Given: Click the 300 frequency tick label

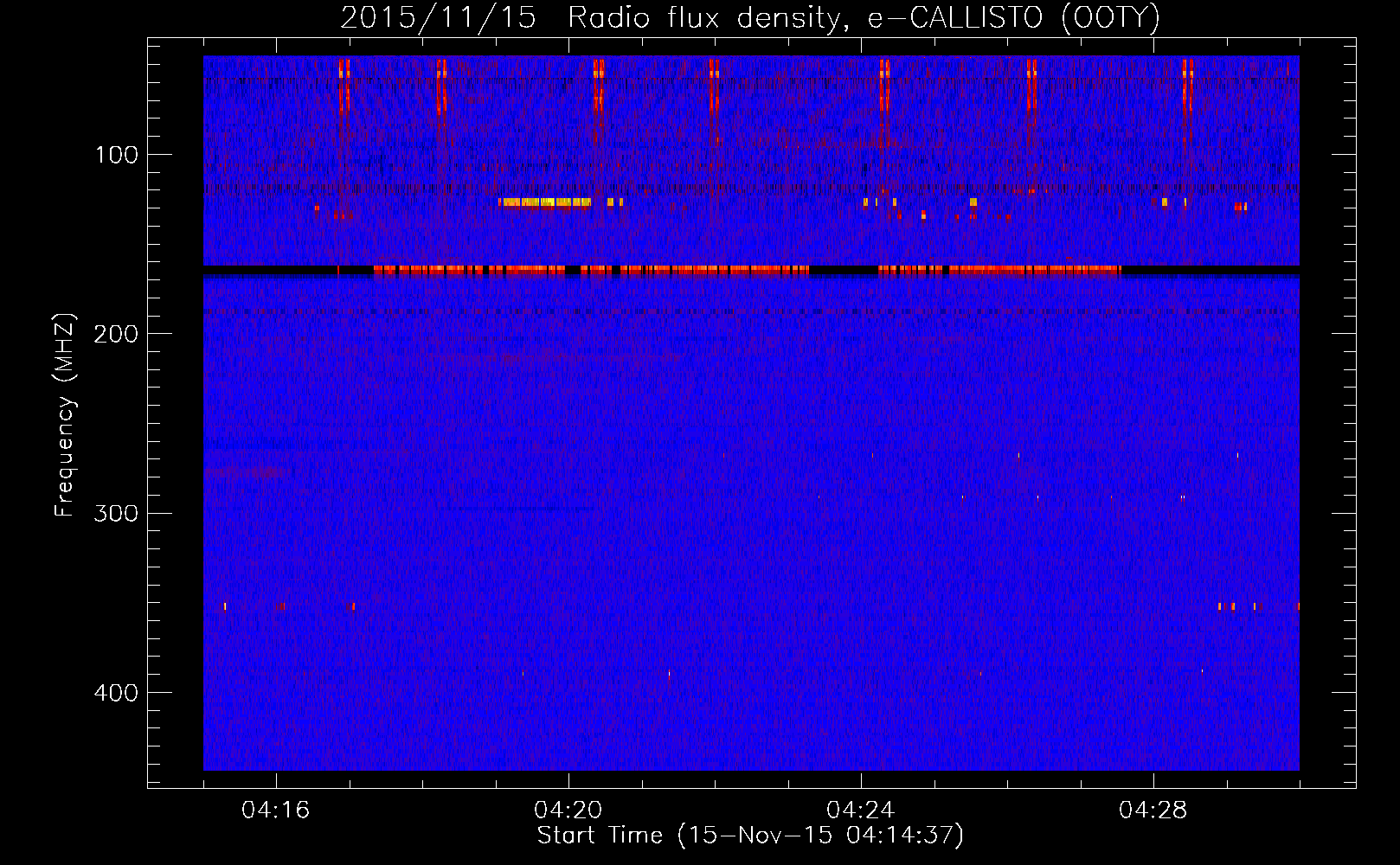Looking at the screenshot, I should pyautogui.click(x=116, y=513).
